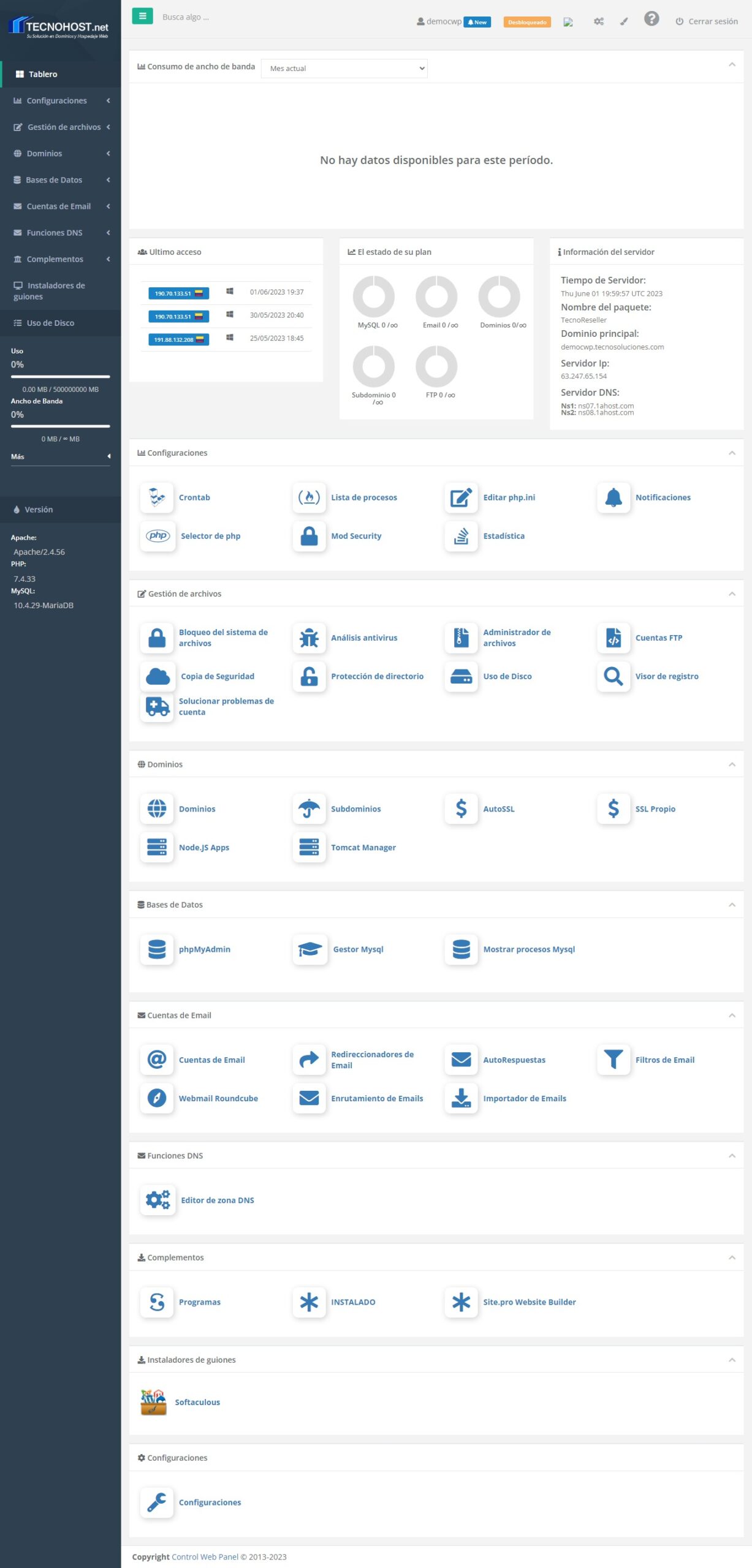Open the Control Web Panel footer link
Image resolution: width=752 pixels, height=1568 pixels.
point(205,1556)
